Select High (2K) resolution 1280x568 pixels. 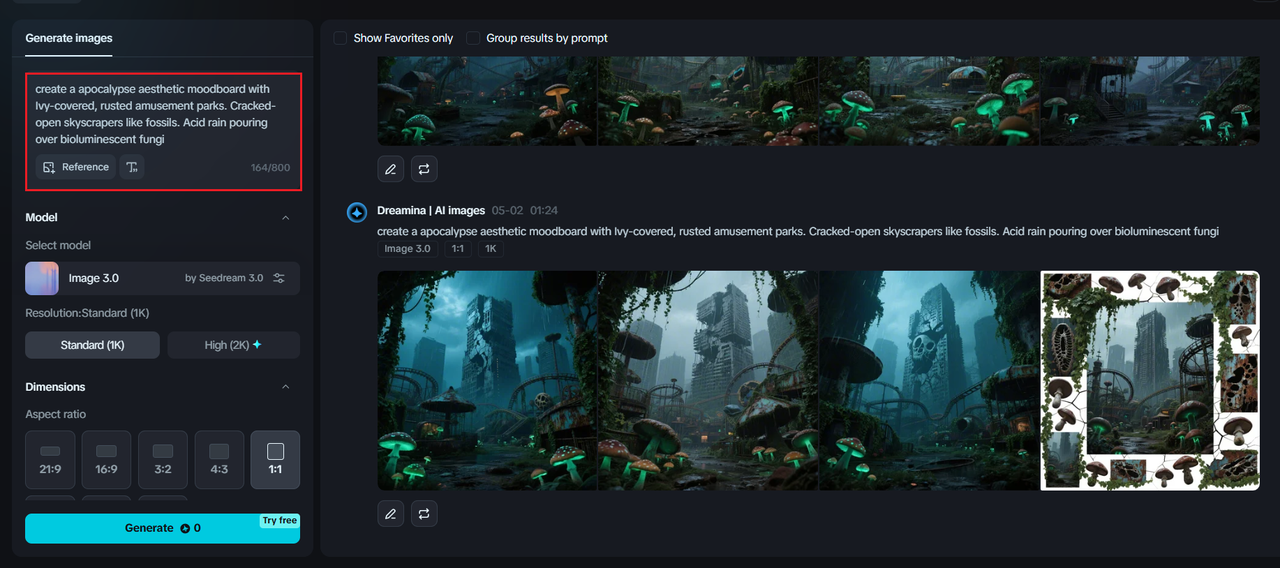[x=234, y=345]
